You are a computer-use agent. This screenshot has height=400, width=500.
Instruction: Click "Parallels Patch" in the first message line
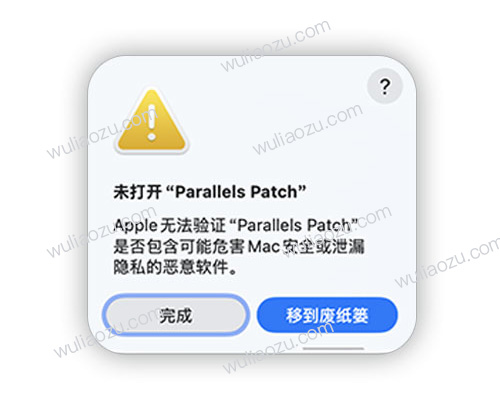point(294,225)
